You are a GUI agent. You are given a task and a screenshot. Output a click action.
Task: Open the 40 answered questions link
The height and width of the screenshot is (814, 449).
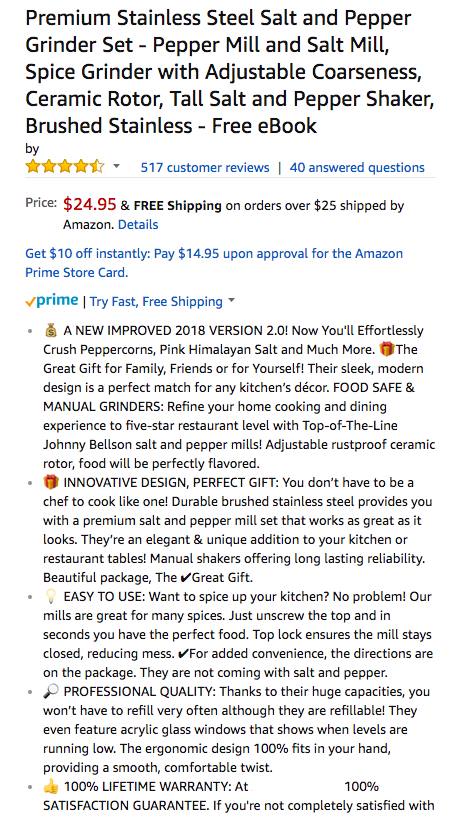pyautogui.click(x=357, y=168)
